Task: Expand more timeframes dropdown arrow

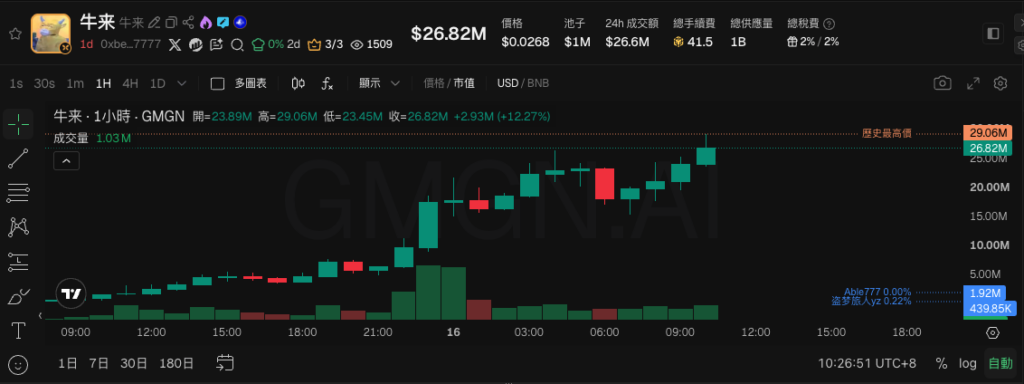Action: [x=182, y=83]
